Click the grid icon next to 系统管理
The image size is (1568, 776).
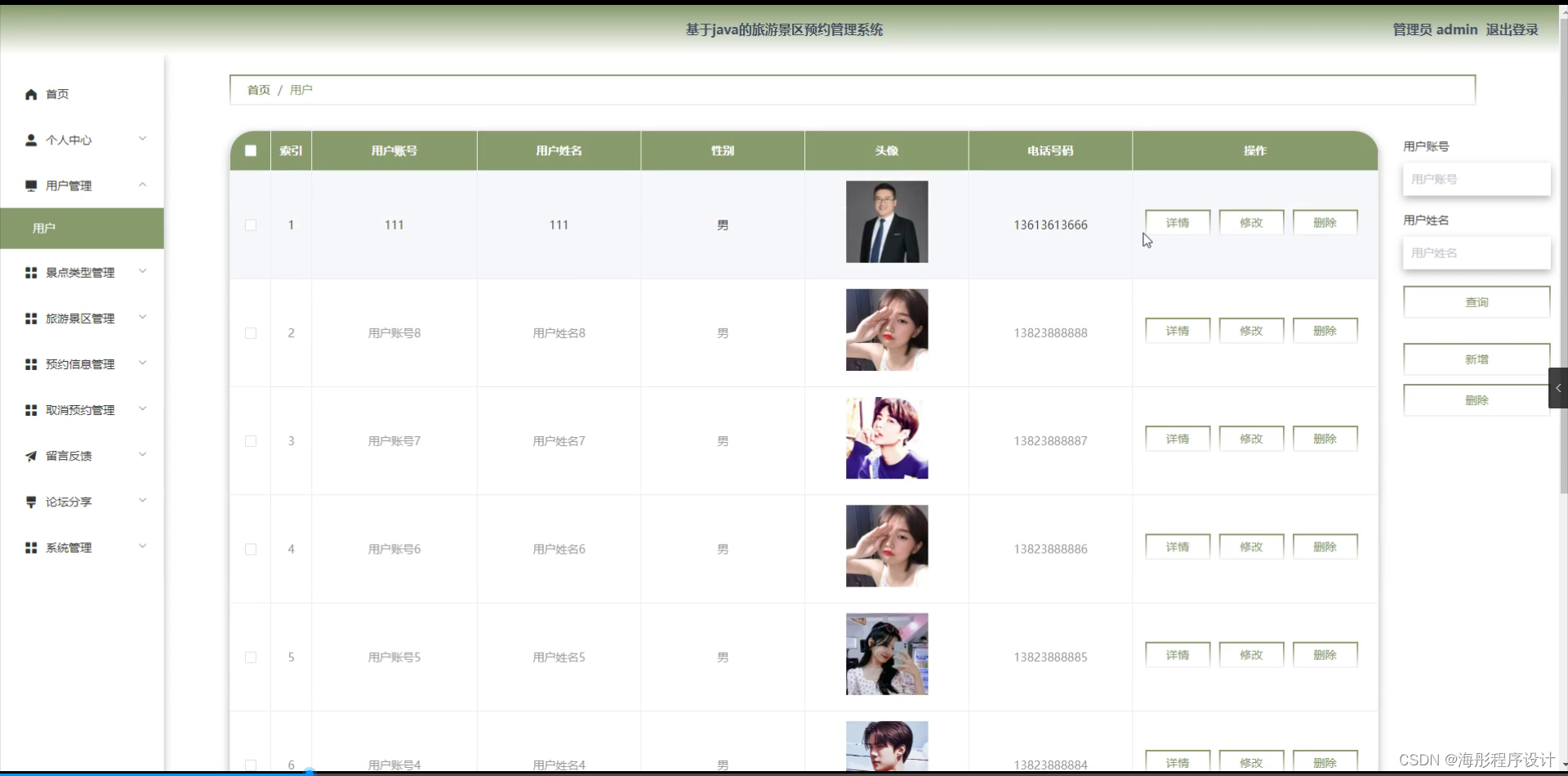pos(31,547)
